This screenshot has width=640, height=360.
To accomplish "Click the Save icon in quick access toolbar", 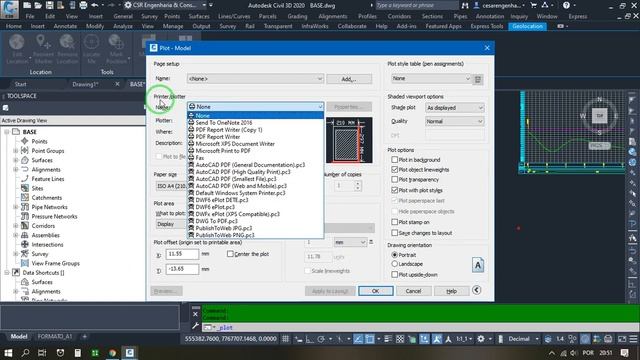I will (49, 6).
